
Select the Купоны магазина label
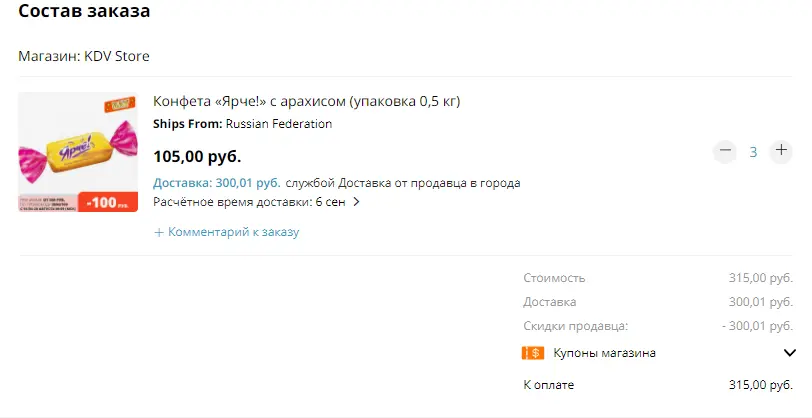click(x=604, y=353)
